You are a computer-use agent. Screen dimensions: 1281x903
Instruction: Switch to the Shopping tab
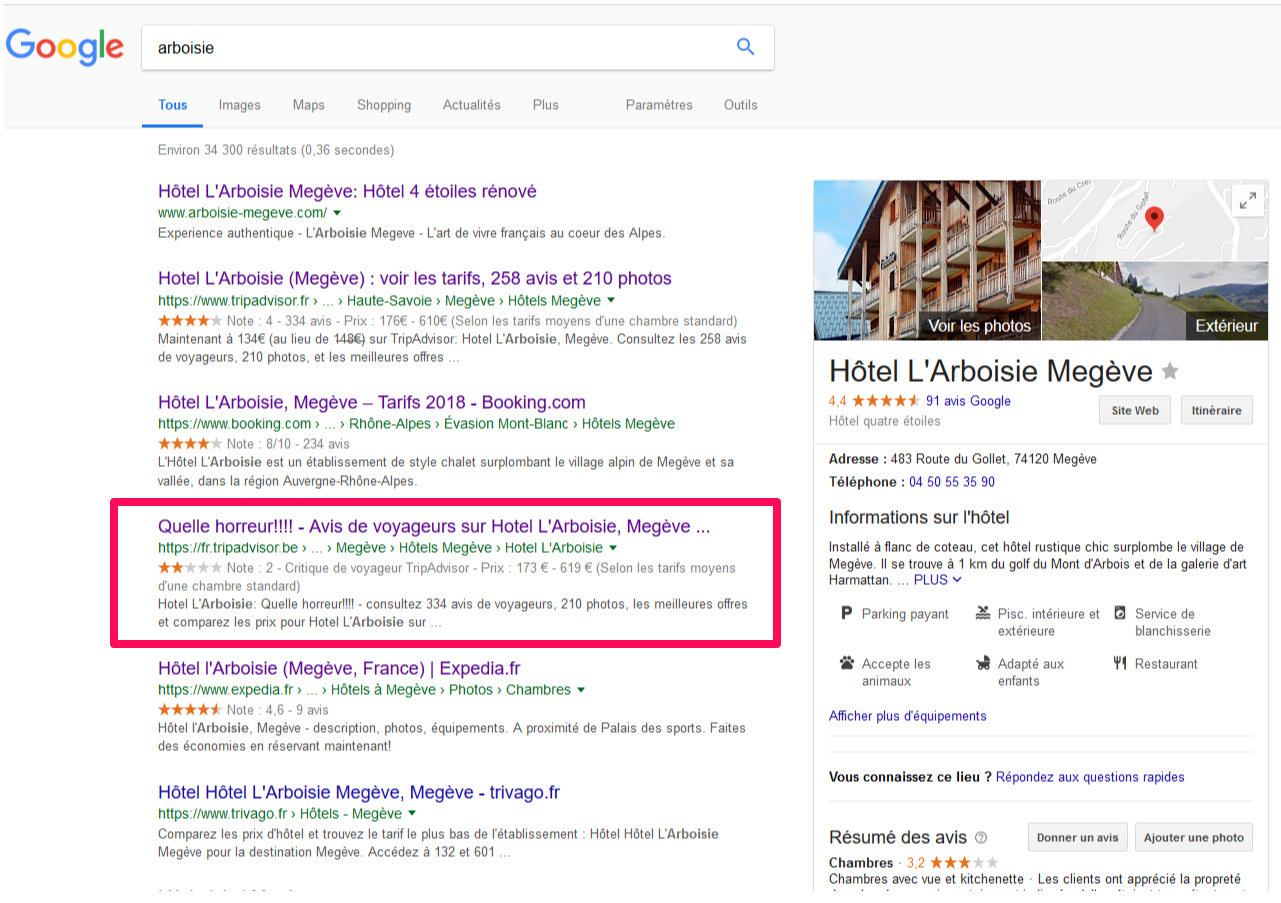(x=384, y=105)
